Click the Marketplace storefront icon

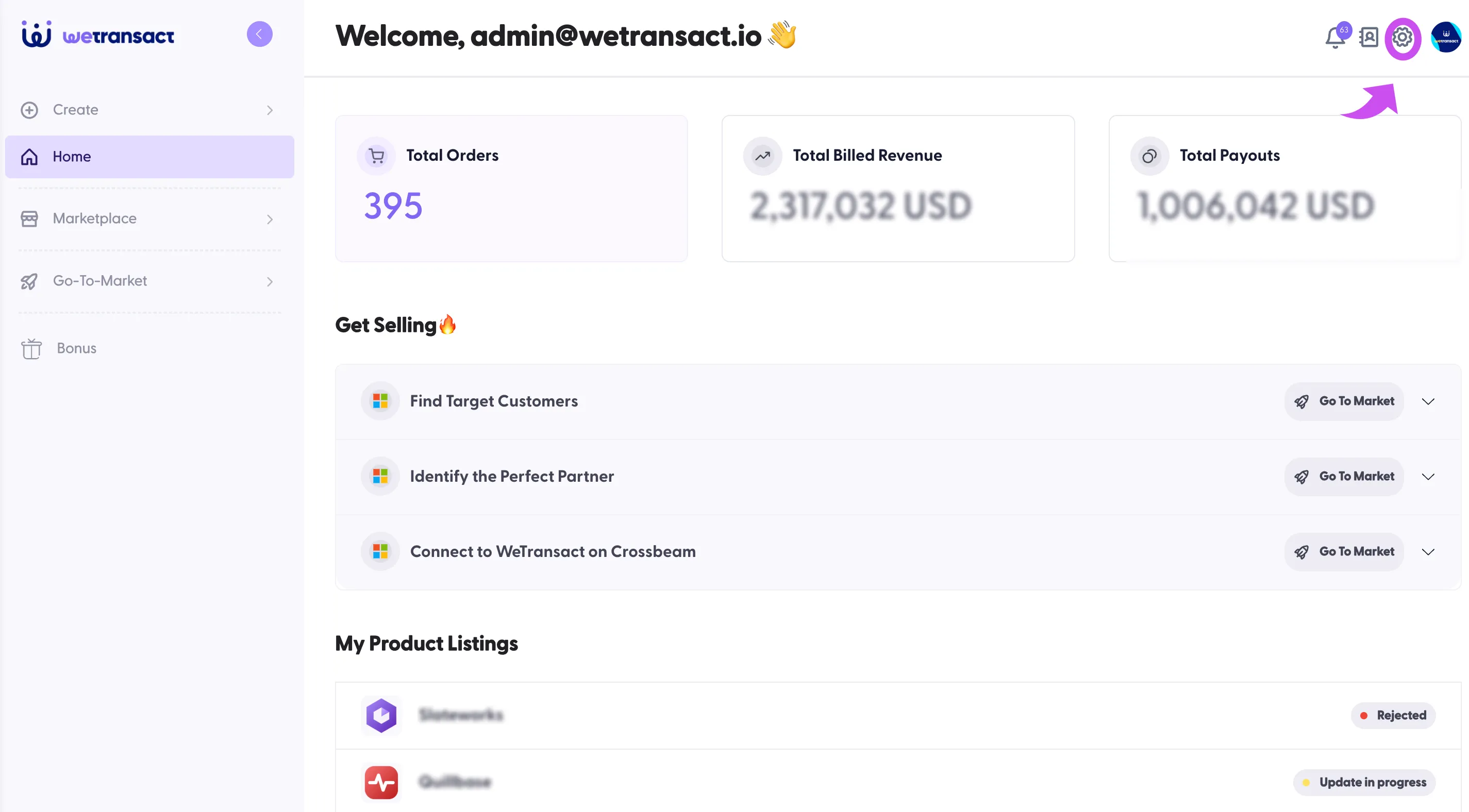pyautogui.click(x=29, y=219)
